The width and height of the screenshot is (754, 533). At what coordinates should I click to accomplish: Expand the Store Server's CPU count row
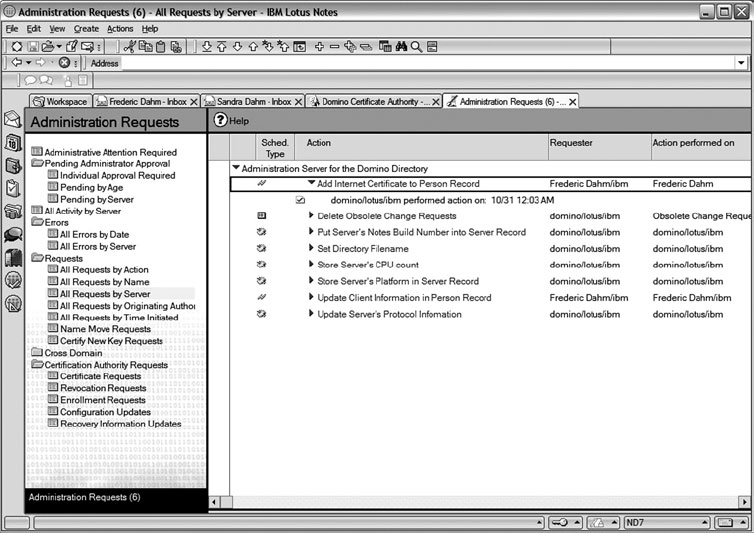[311, 264]
